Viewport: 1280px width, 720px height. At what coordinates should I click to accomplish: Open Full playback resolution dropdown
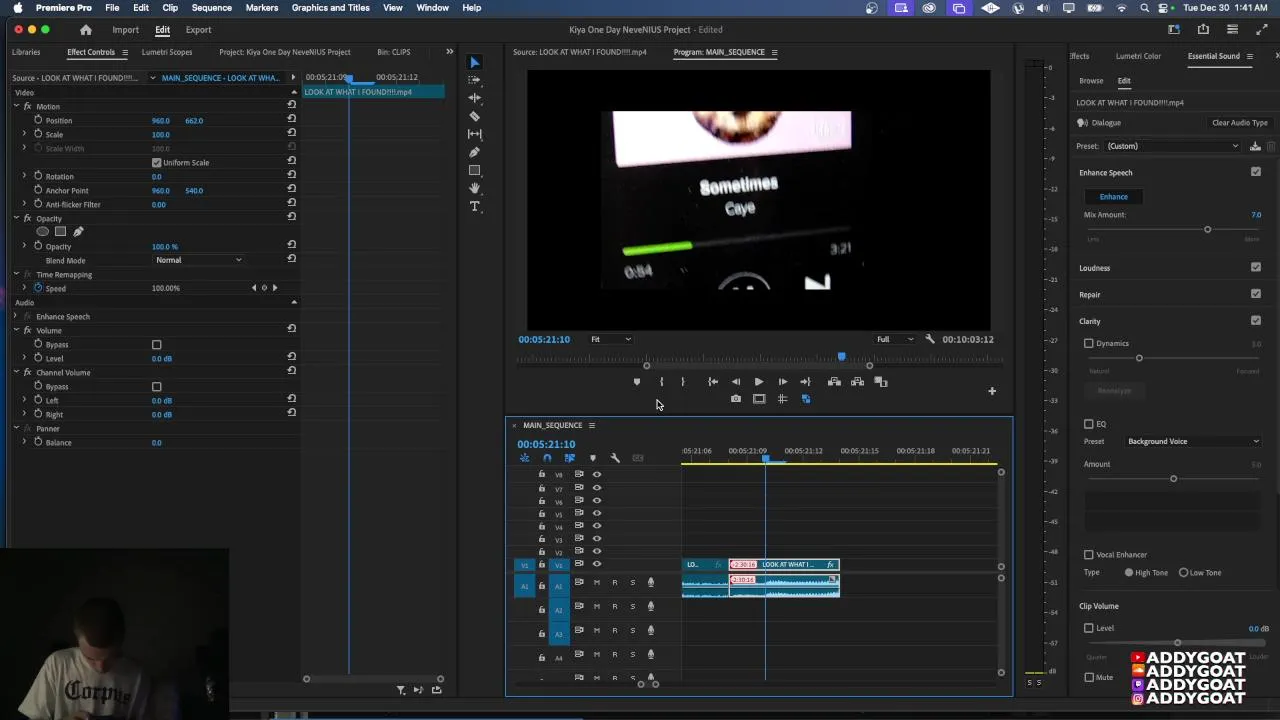[x=894, y=339]
